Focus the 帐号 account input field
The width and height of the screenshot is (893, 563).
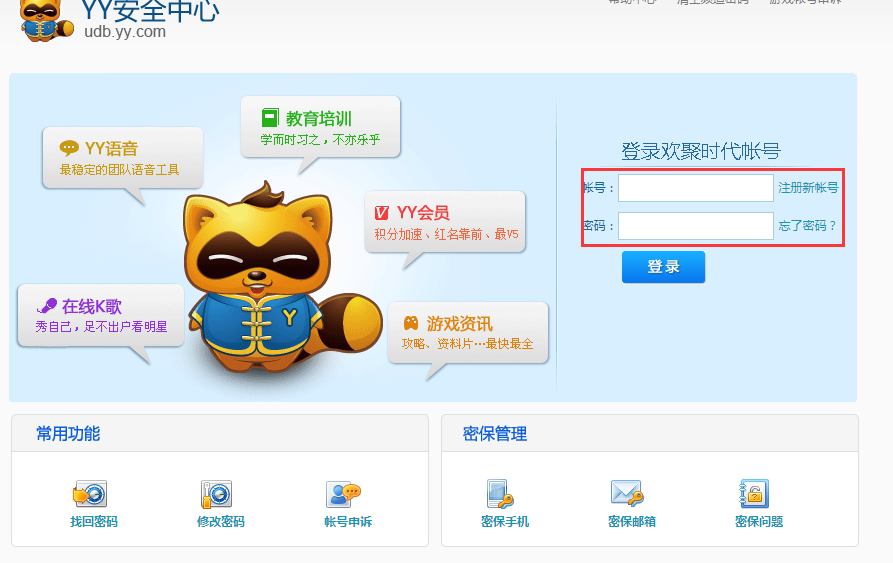696,188
